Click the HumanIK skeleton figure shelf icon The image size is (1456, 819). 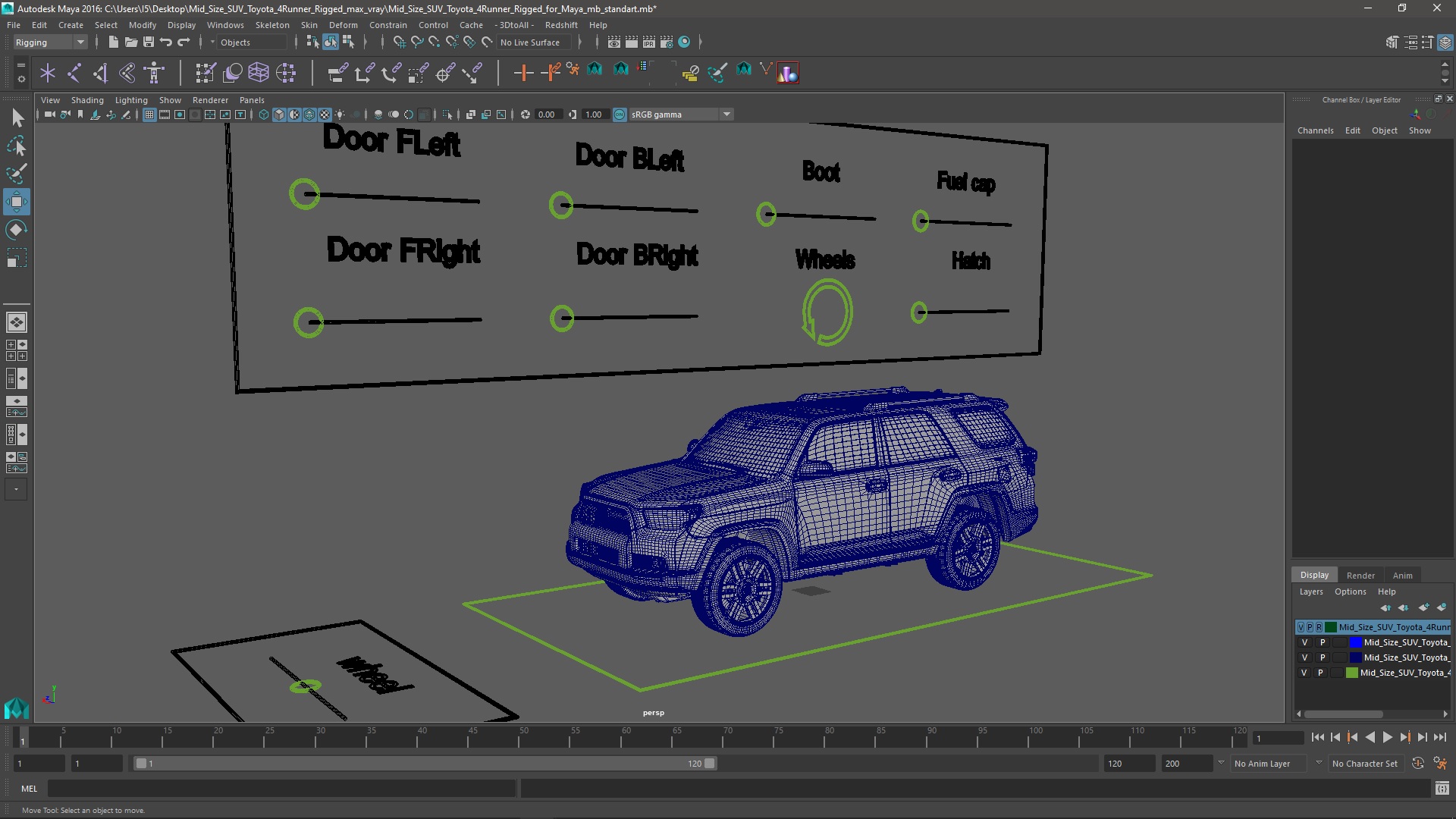click(x=154, y=73)
